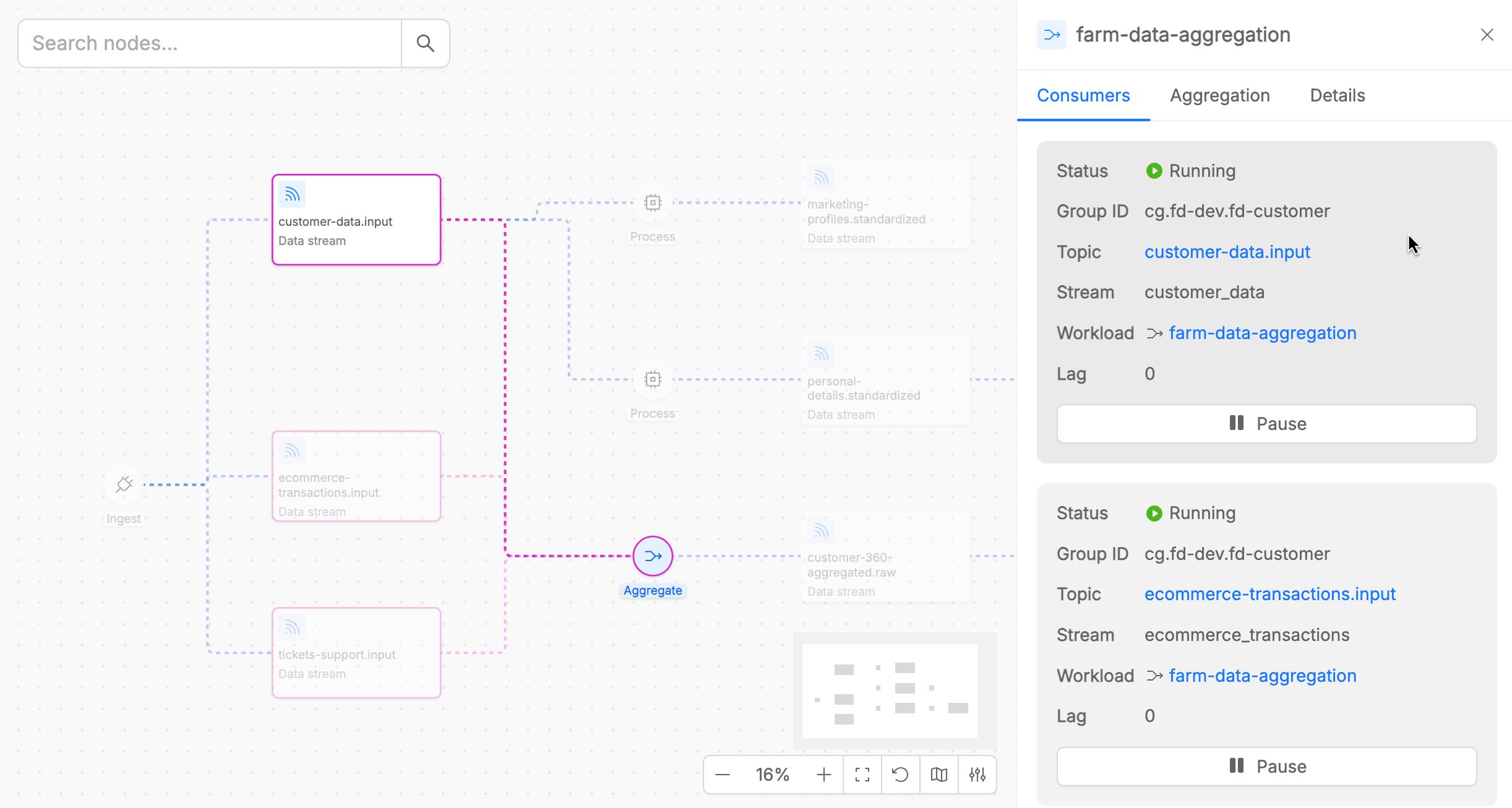Open graph settings sliders icon

tap(977, 775)
